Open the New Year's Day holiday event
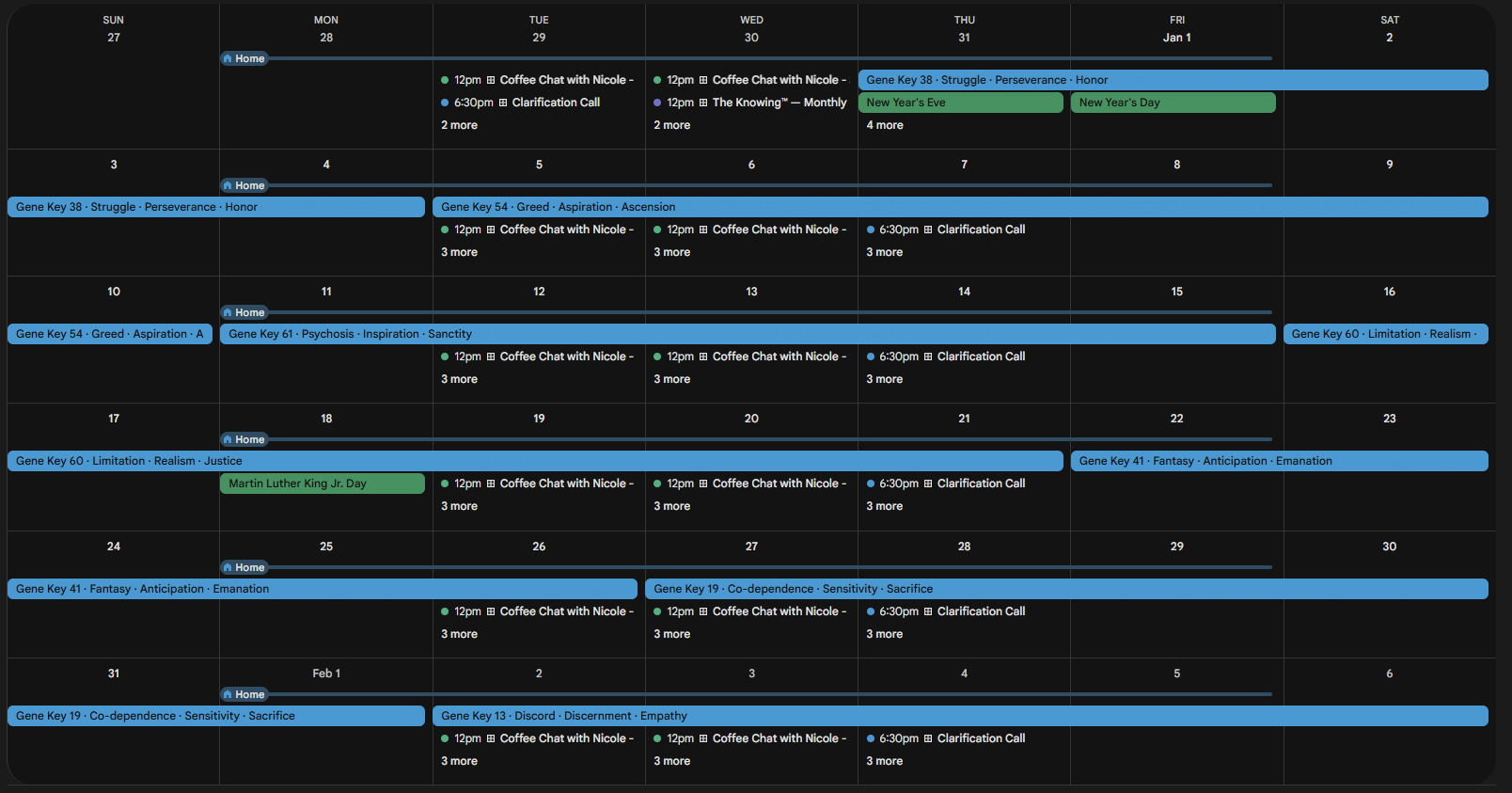The width and height of the screenshot is (1512, 793). pyautogui.click(x=1173, y=103)
